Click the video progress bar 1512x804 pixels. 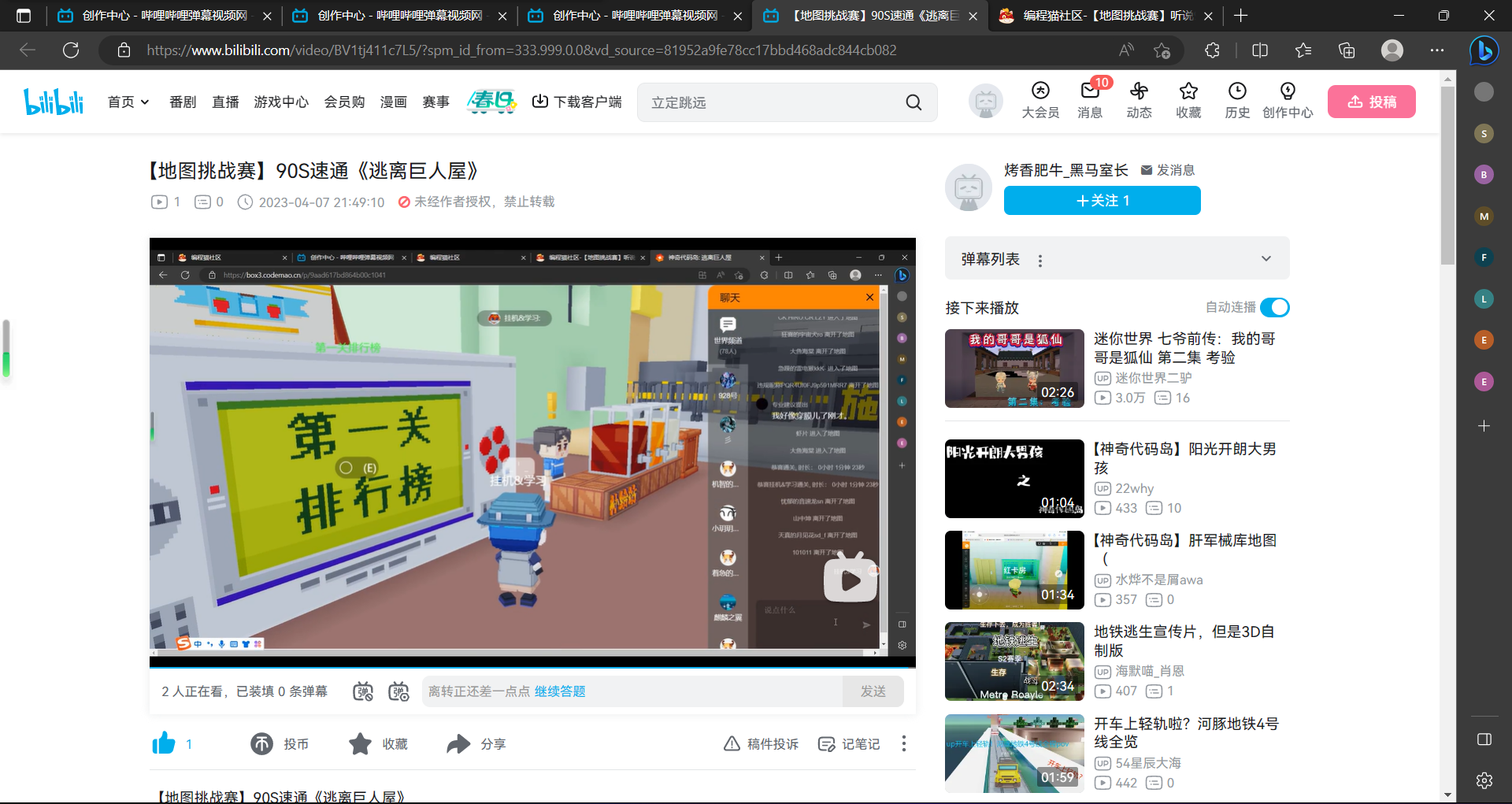(x=532, y=667)
